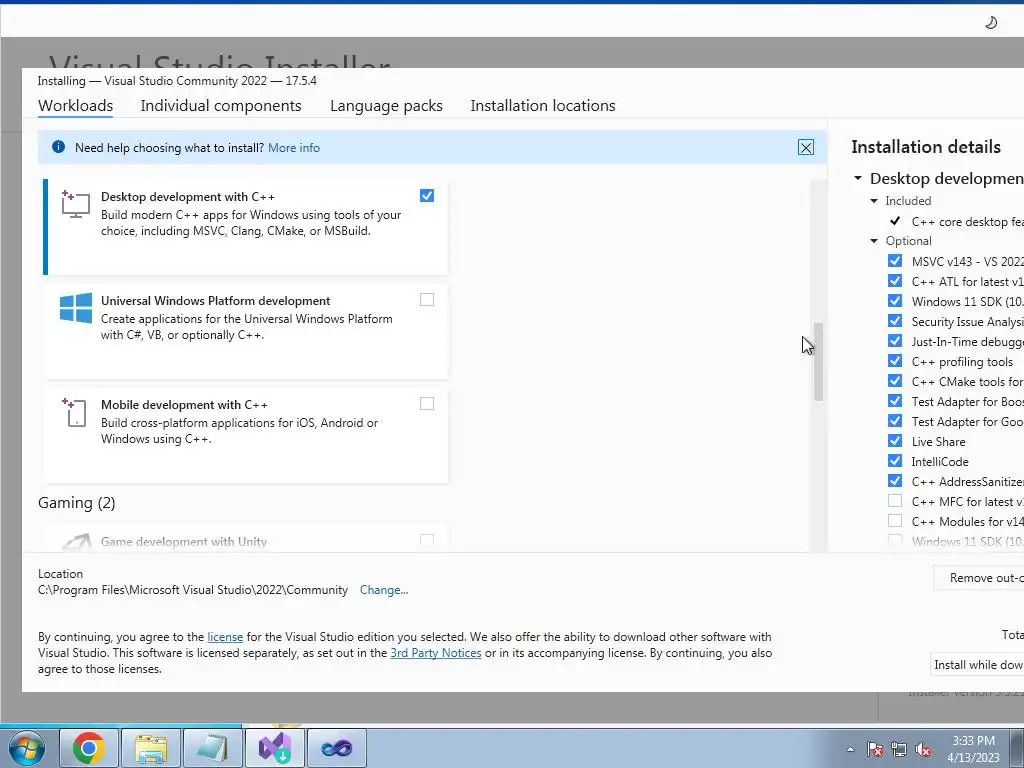Check C++ Modules for v14 component

pyautogui.click(x=895, y=520)
